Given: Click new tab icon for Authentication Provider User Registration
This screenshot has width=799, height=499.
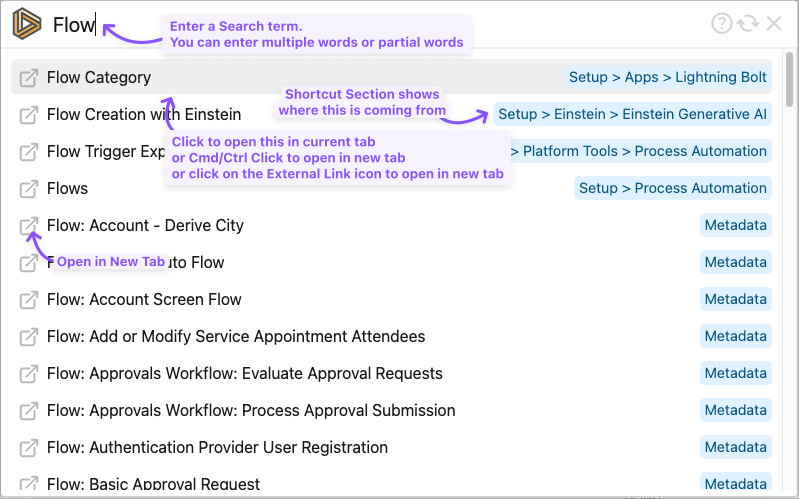Looking at the screenshot, I should [29, 448].
